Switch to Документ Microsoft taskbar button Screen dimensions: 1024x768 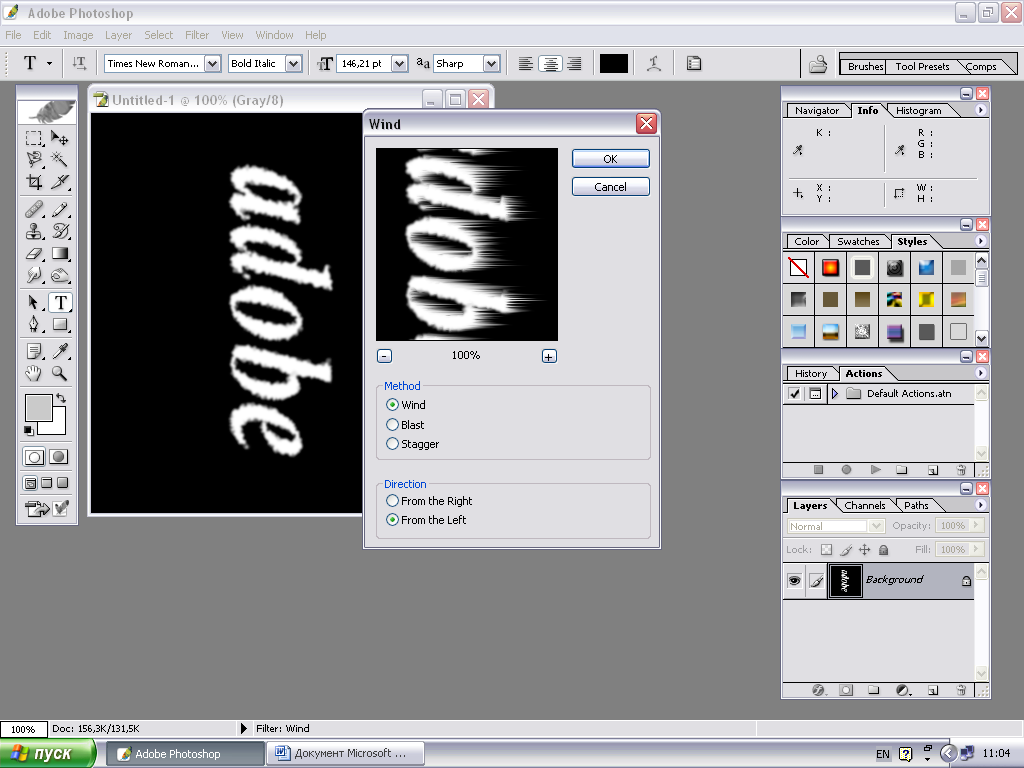345,753
